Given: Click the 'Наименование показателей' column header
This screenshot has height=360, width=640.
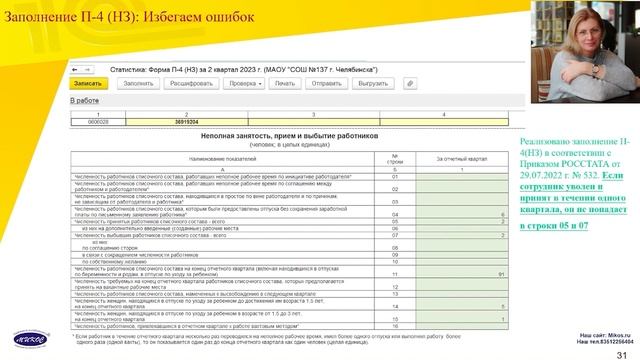Looking at the screenshot, I should coord(223,159).
